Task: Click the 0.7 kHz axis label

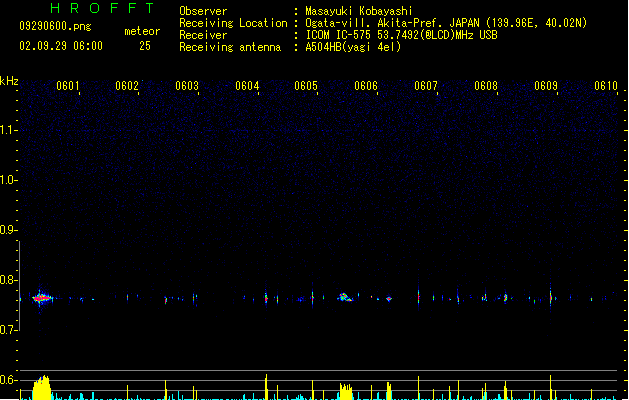Action: point(8,330)
